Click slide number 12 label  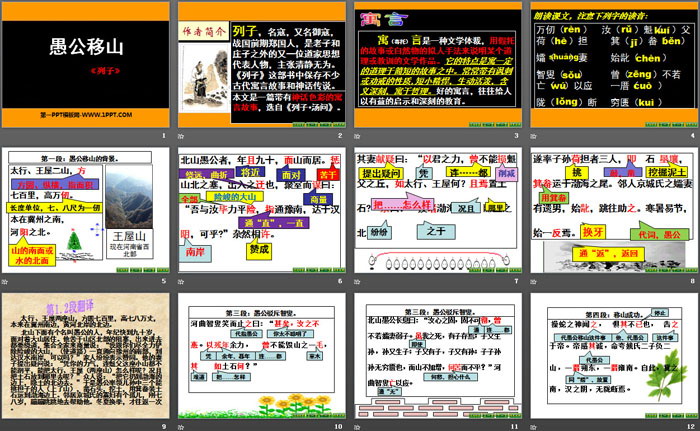coord(691,427)
